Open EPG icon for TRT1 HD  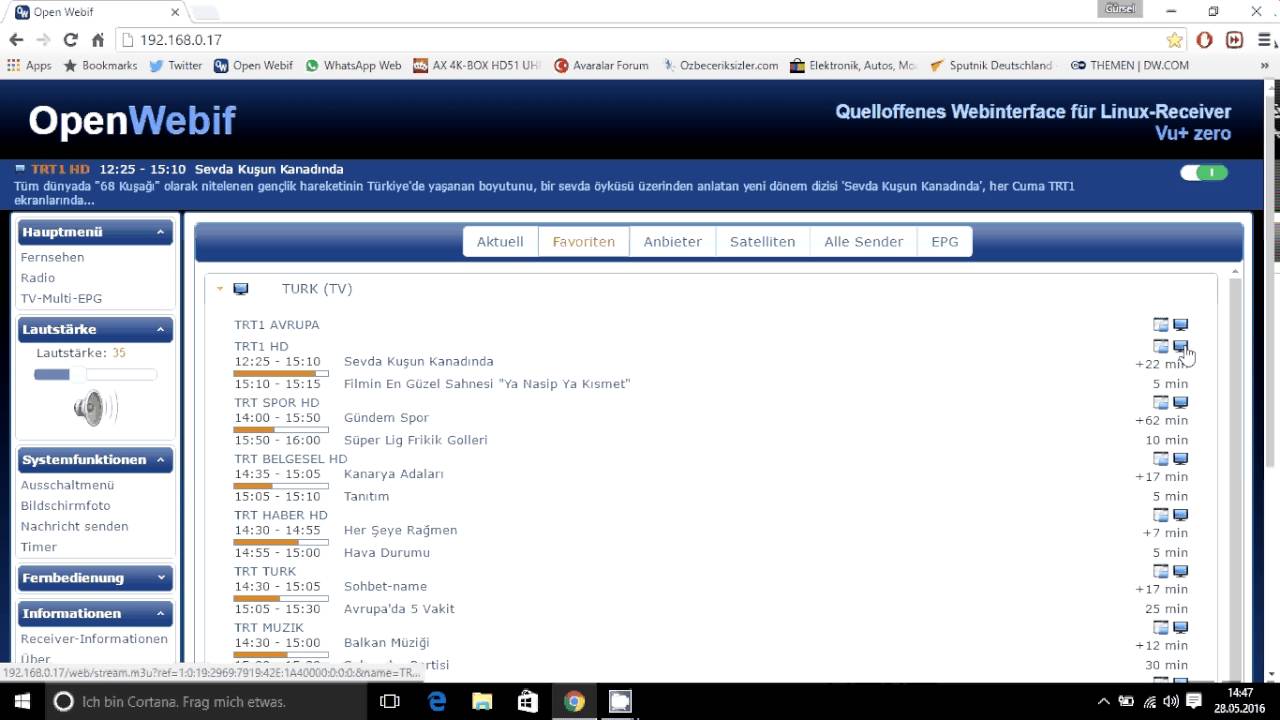click(1161, 347)
